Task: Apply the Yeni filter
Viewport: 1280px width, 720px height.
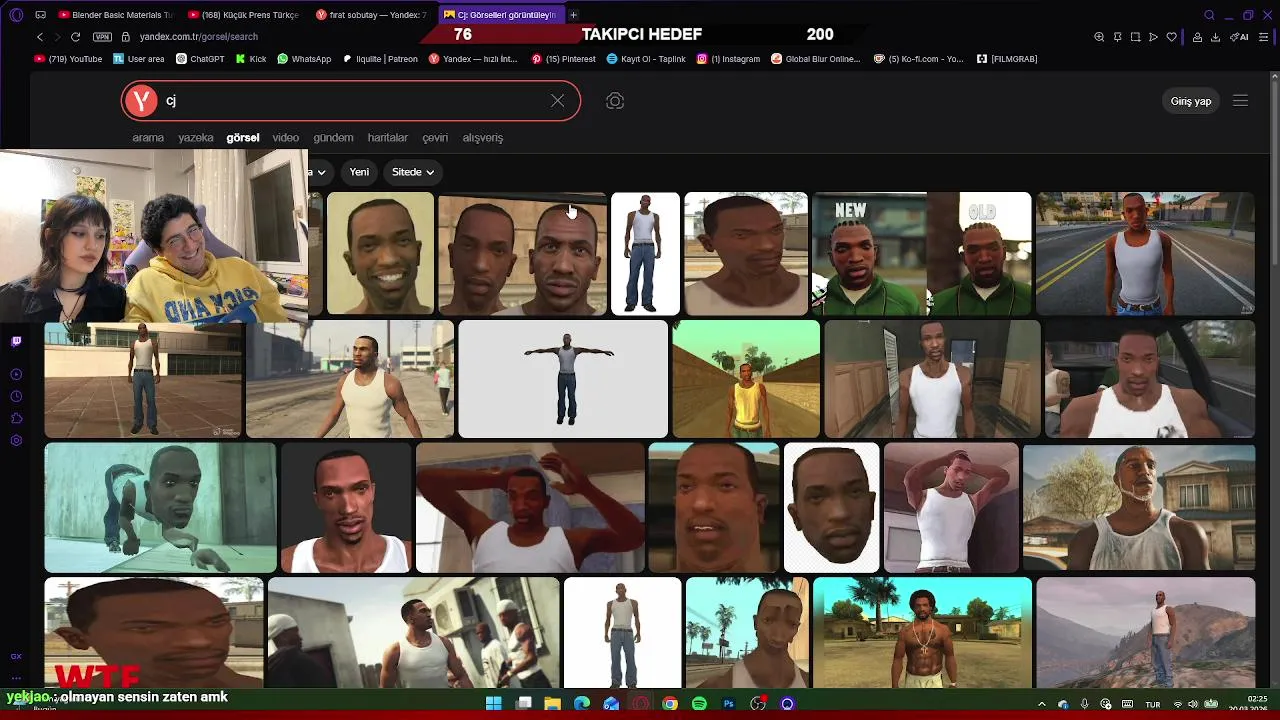Action: click(x=359, y=172)
